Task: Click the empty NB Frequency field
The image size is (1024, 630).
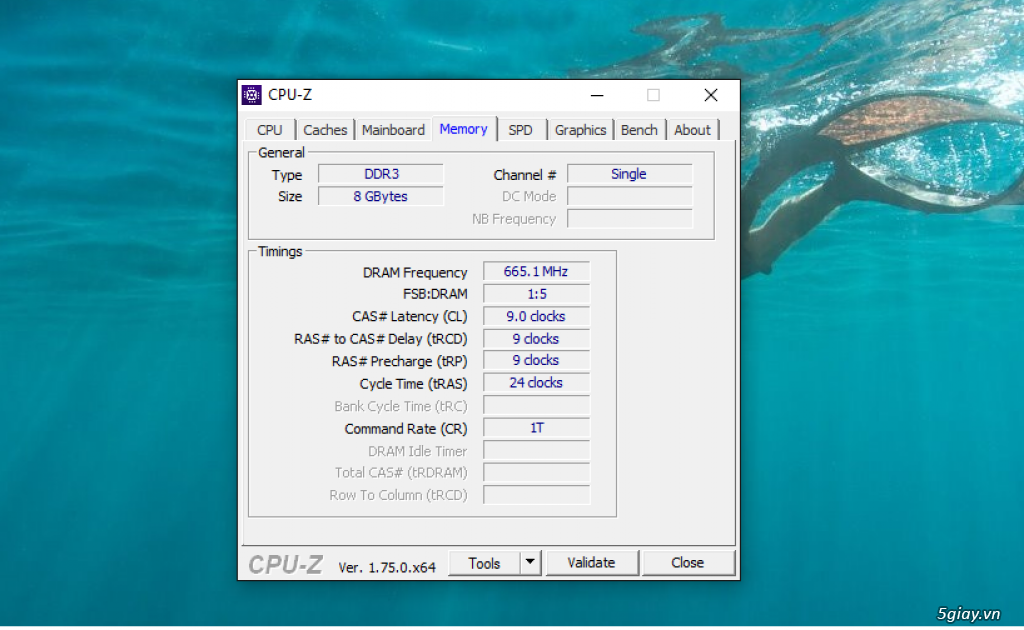Action: (630, 219)
